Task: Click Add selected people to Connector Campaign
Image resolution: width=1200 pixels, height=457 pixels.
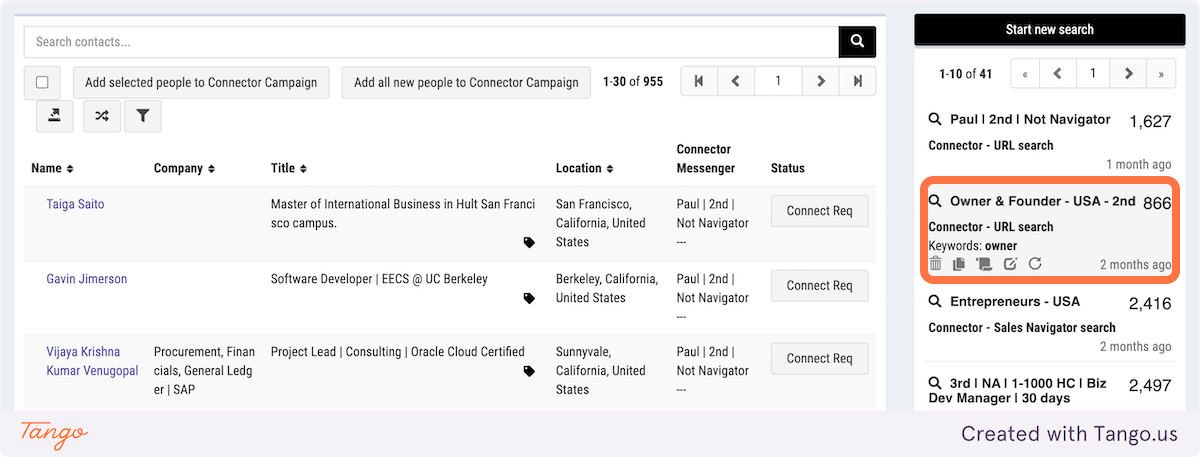Action: tap(201, 82)
